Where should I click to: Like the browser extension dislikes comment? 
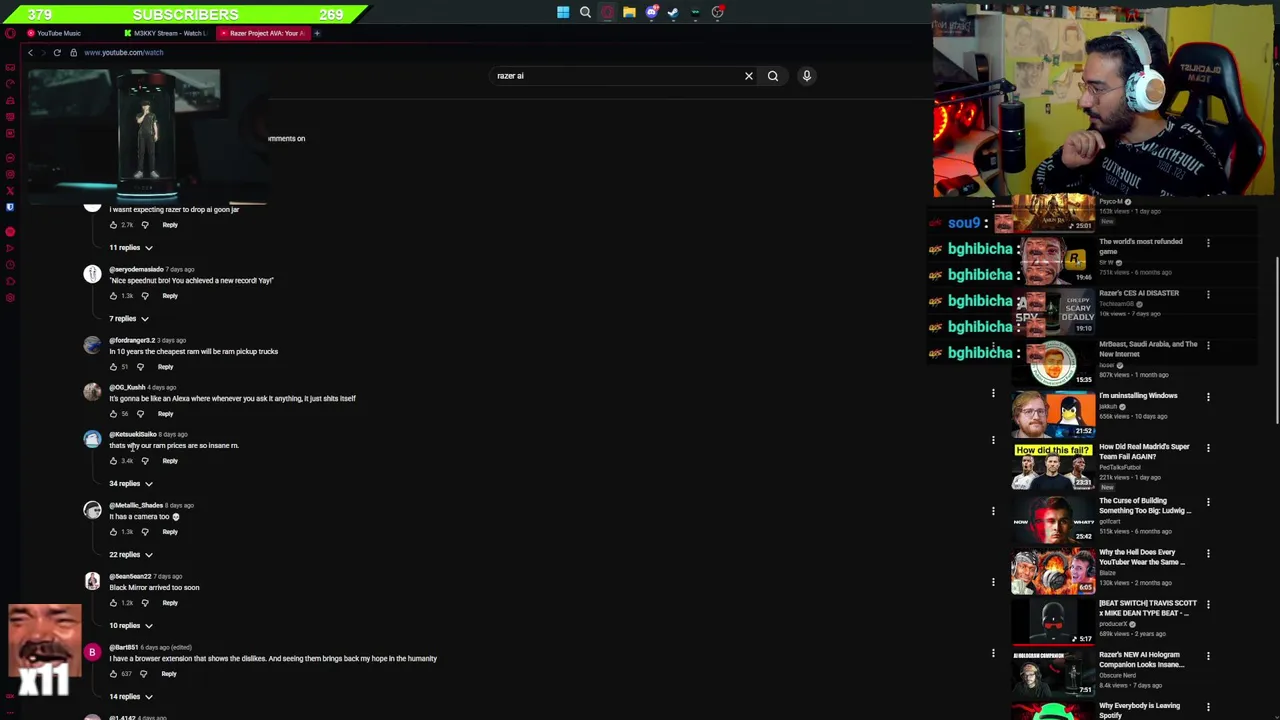(113, 674)
